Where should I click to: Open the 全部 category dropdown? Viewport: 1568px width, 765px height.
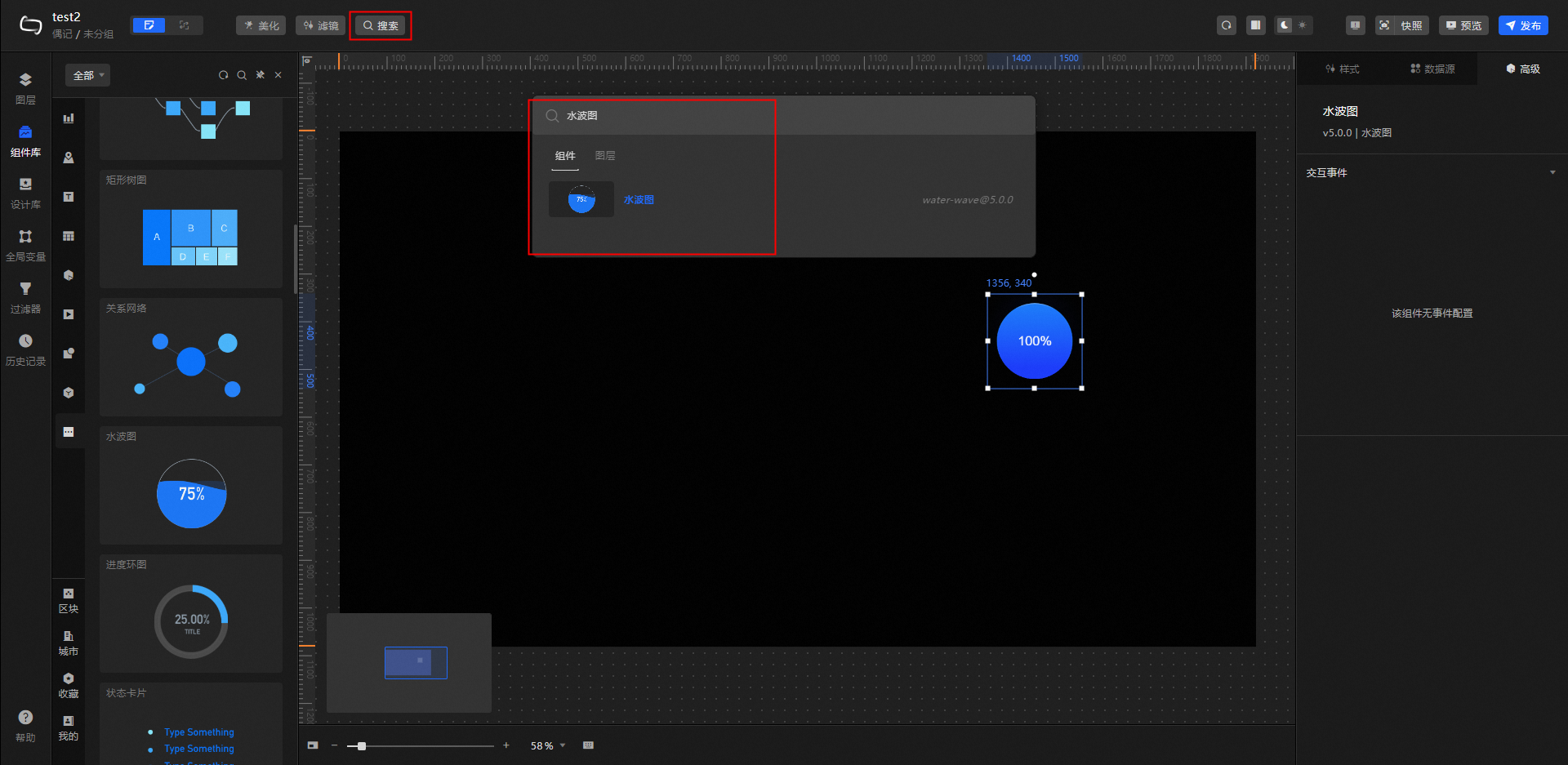pyautogui.click(x=87, y=75)
